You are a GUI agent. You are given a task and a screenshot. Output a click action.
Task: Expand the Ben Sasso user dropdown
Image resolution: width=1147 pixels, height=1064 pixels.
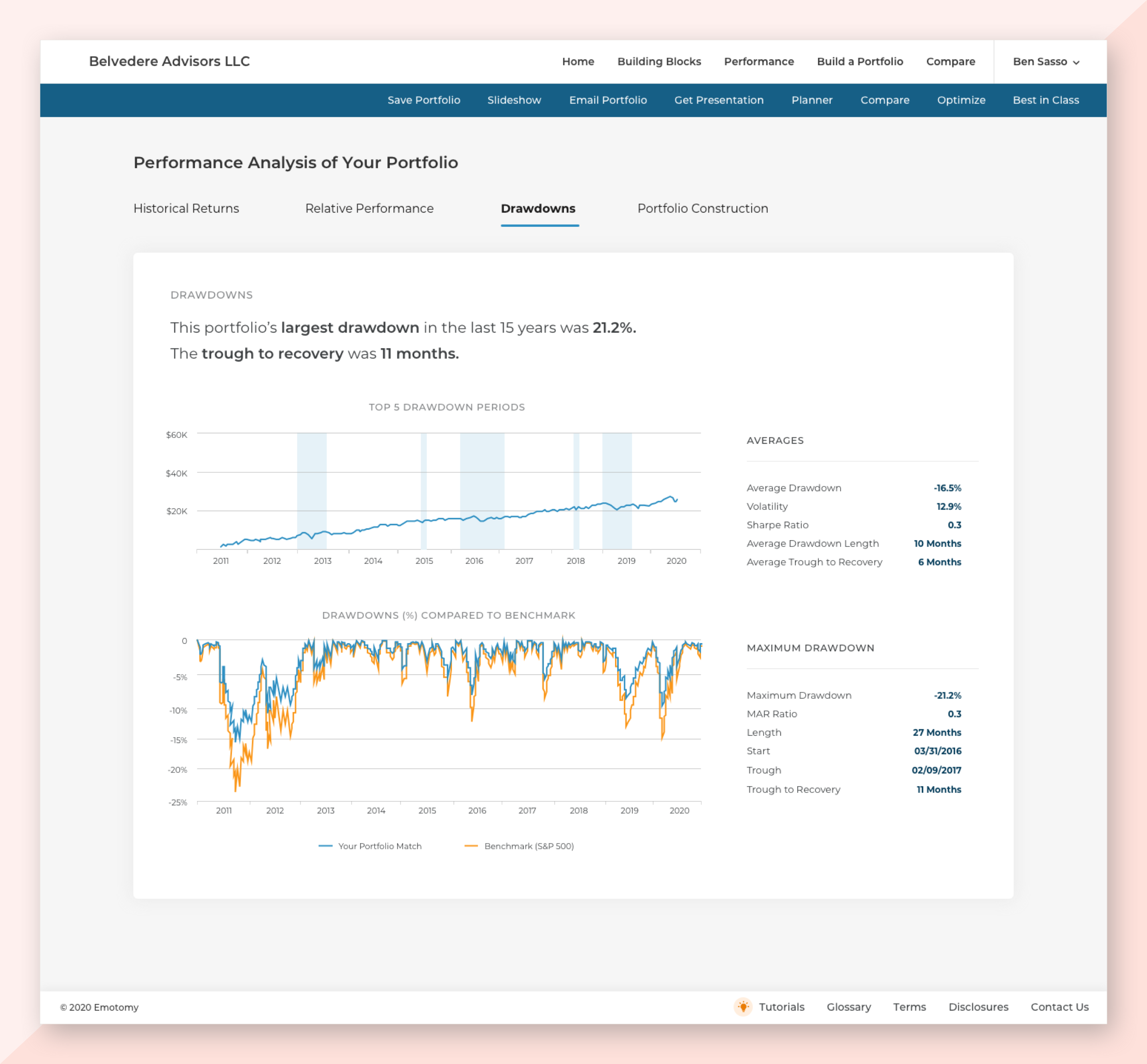(1046, 62)
